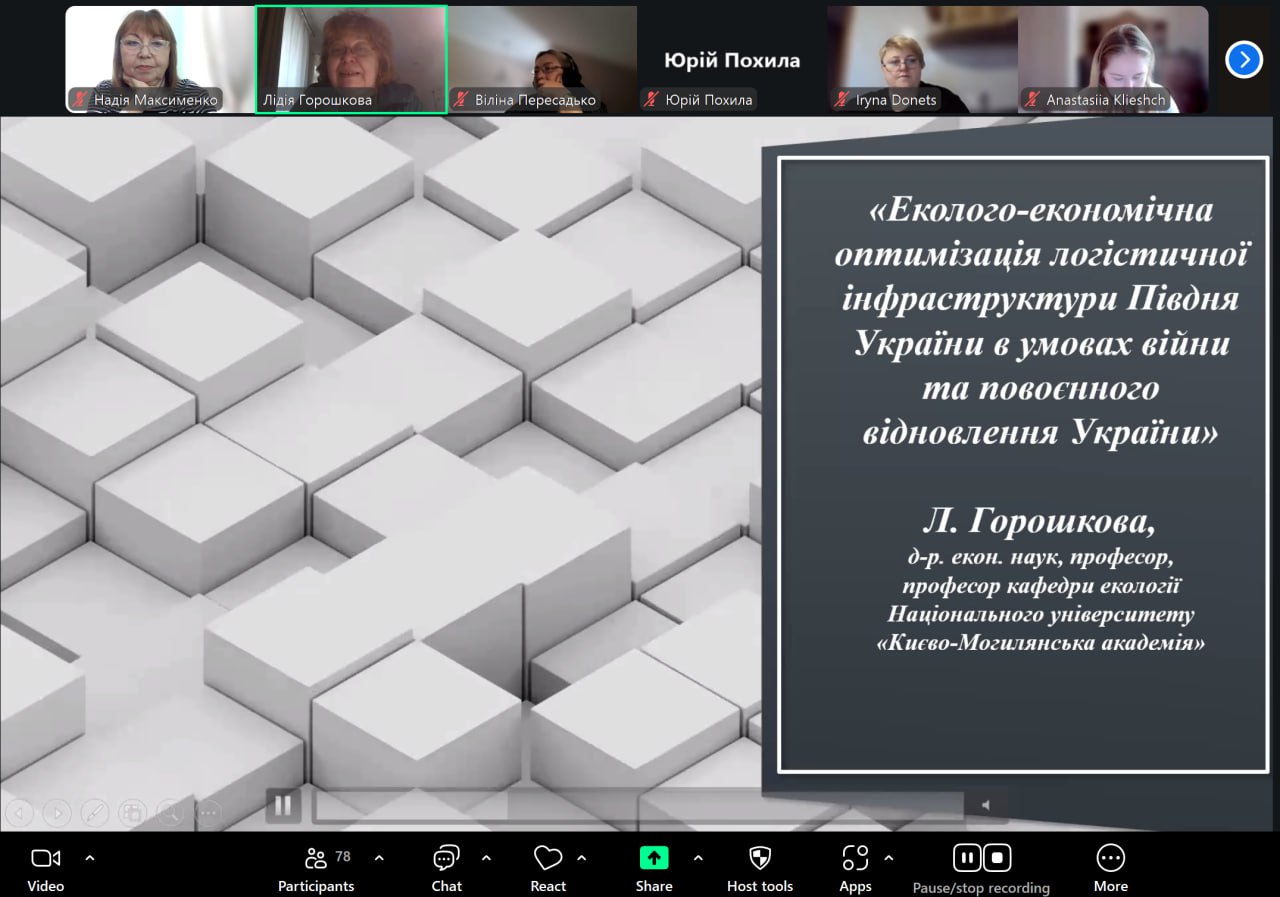Expand the Share options arrow
Screen dimensions: 1280x897
coord(698,858)
